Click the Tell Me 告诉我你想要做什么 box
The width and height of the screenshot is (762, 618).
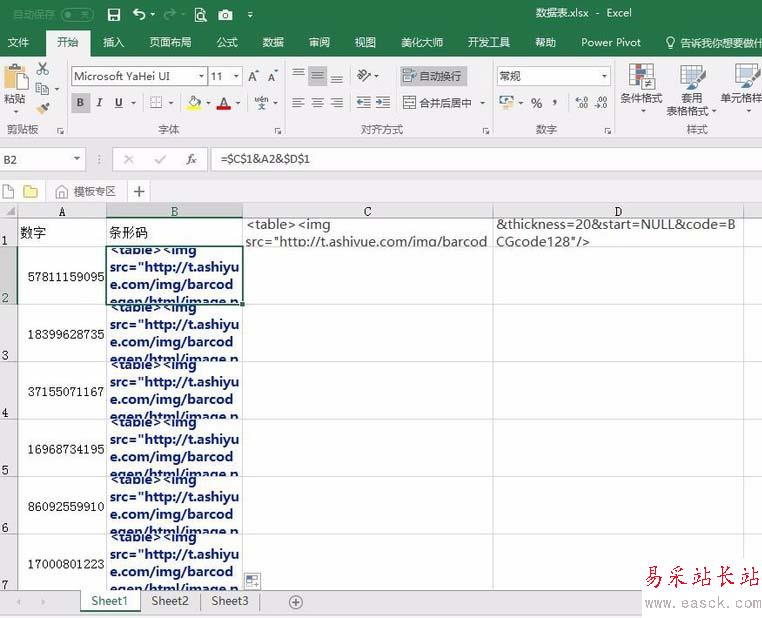tap(713, 43)
